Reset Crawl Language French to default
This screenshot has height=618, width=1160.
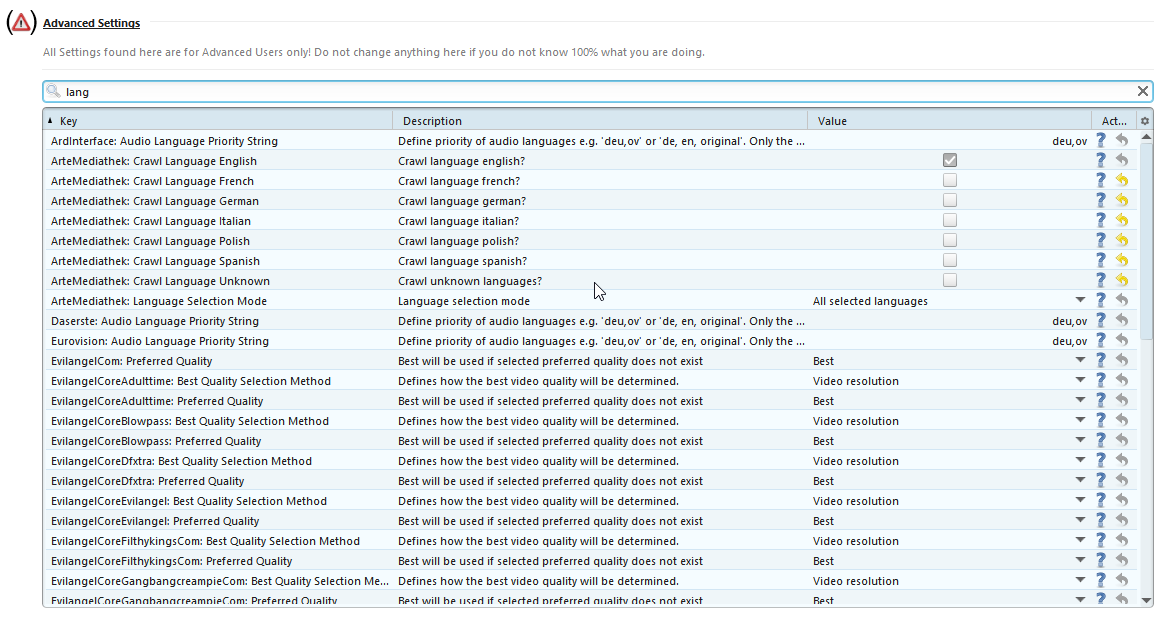click(x=1122, y=180)
